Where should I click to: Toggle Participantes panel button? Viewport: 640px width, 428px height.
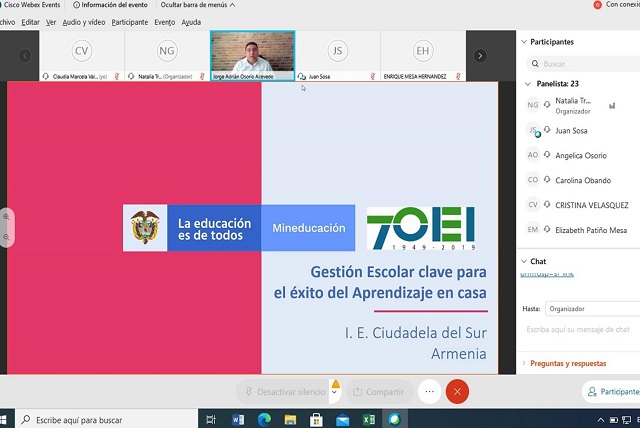[x=612, y=392]
